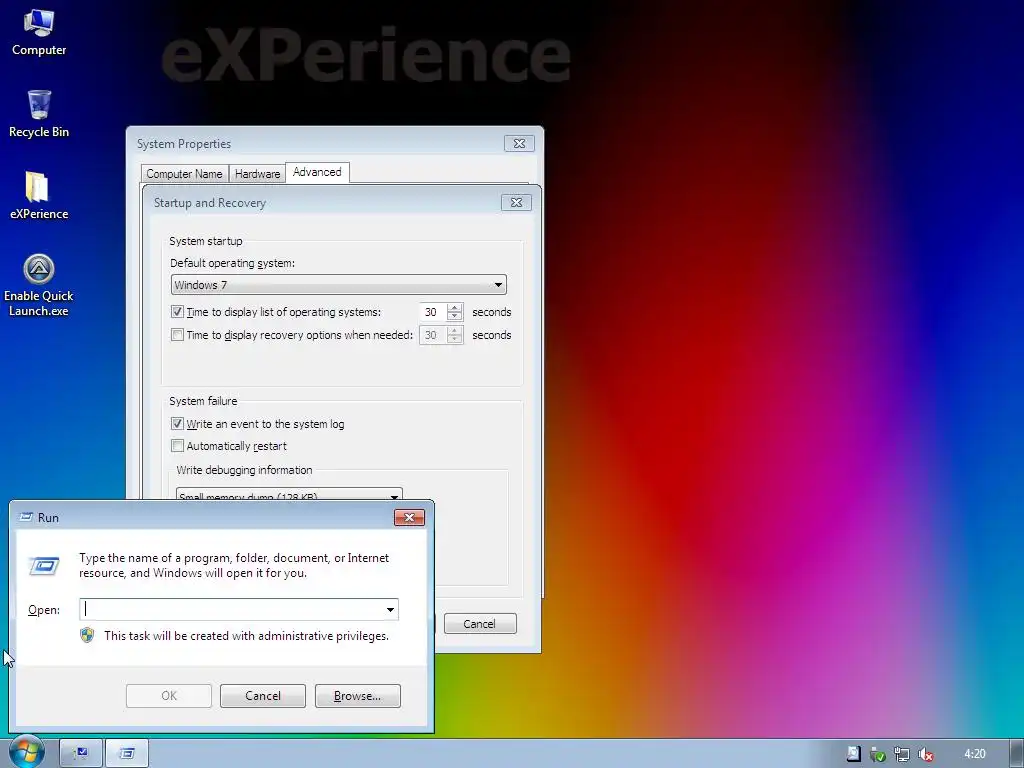Increase operating systems list display seconds

click(x=455, y=307)
